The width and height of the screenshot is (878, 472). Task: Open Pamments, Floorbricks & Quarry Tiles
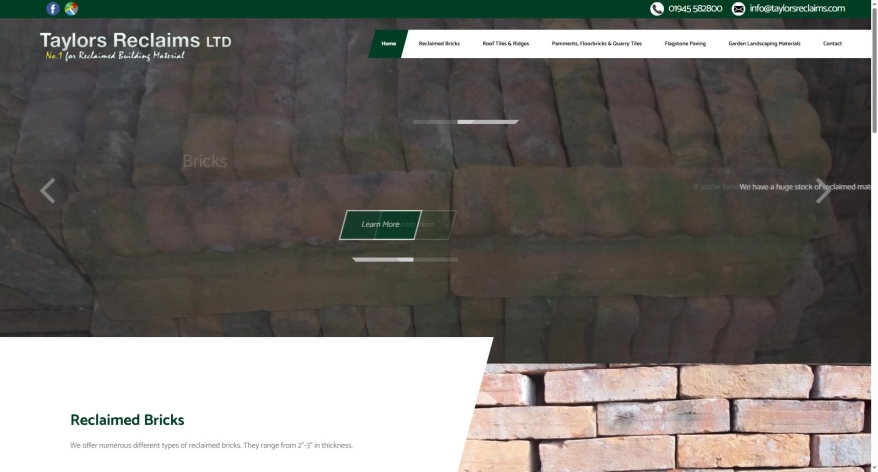(596, 44)
